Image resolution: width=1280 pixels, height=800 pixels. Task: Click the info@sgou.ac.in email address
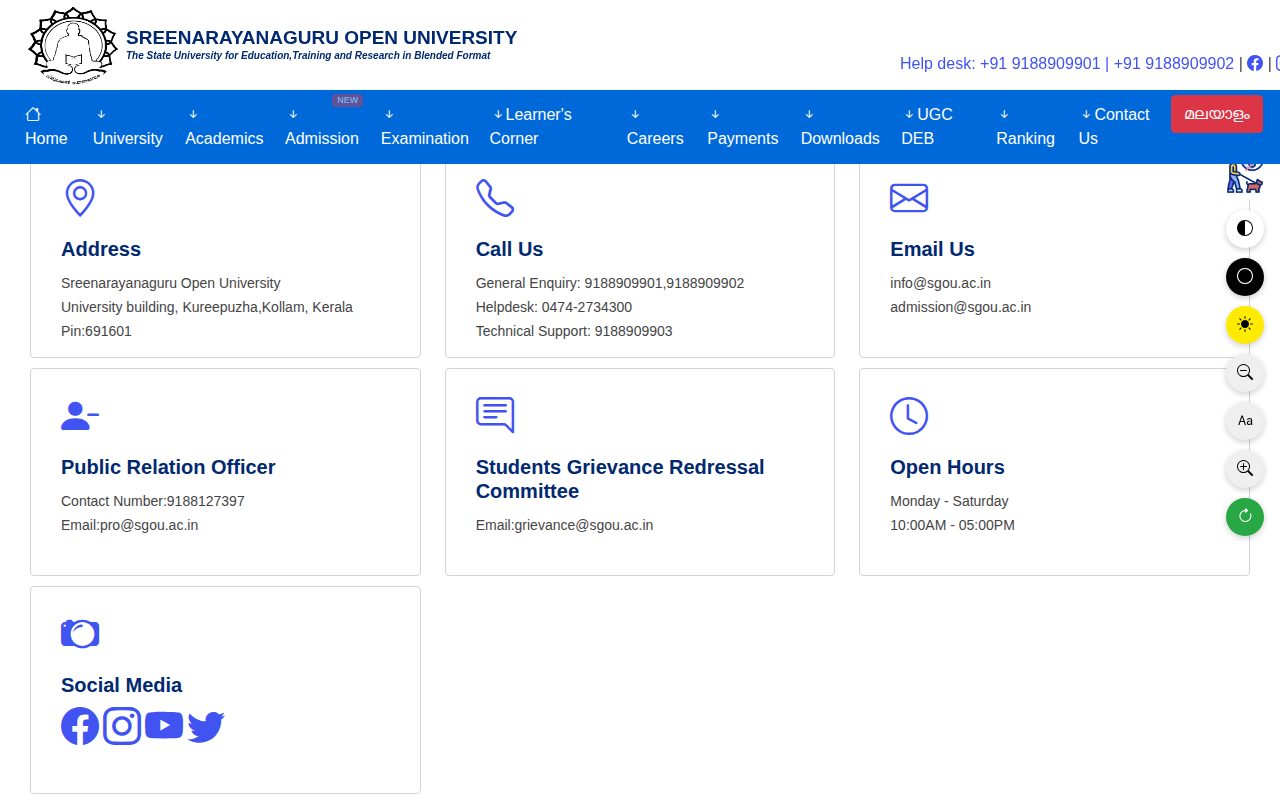pyautogui.click(x=940, y=283)
